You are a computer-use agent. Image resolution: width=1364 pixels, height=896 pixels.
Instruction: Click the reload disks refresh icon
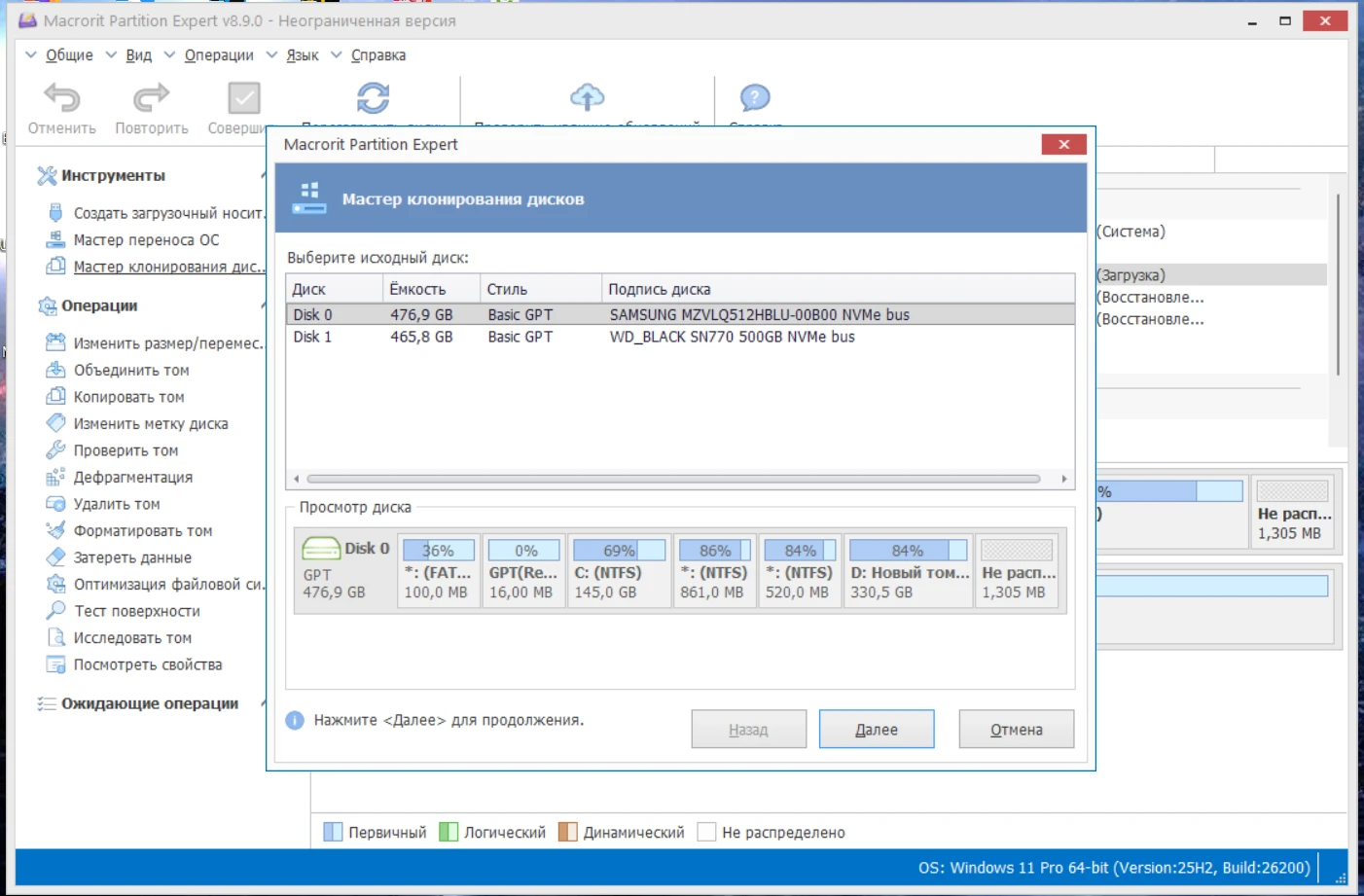coord(373,98)
